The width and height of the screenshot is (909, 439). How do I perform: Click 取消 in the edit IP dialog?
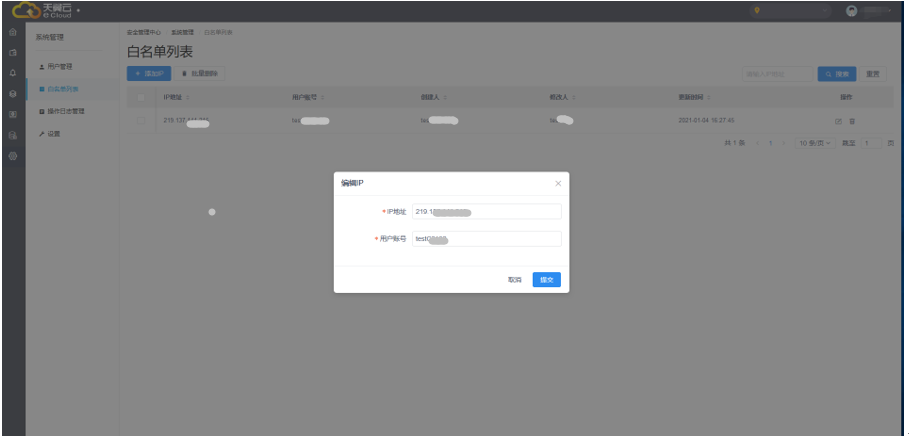pyautogui.click(x=515, y=280)
